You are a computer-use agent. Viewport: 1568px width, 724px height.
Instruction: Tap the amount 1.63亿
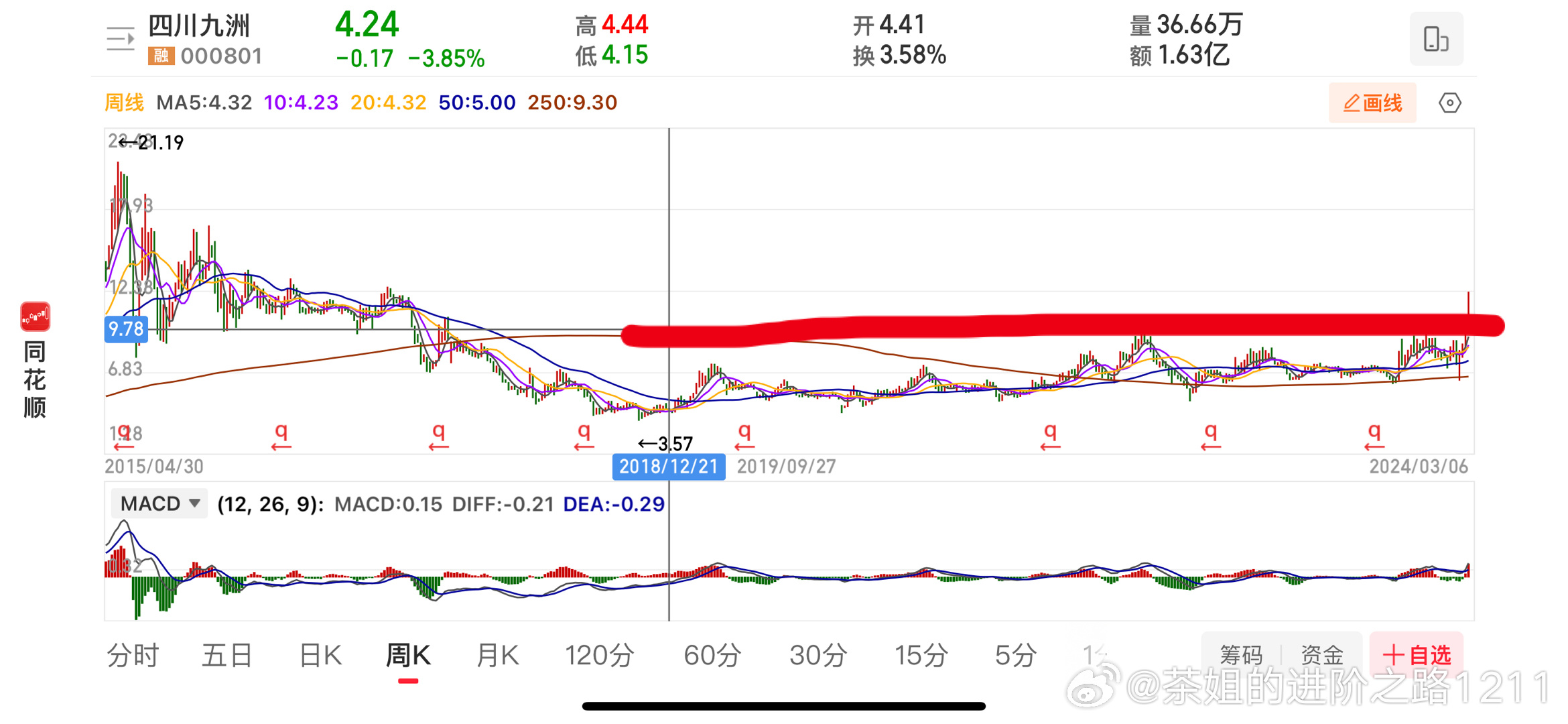click(1193, 55)
